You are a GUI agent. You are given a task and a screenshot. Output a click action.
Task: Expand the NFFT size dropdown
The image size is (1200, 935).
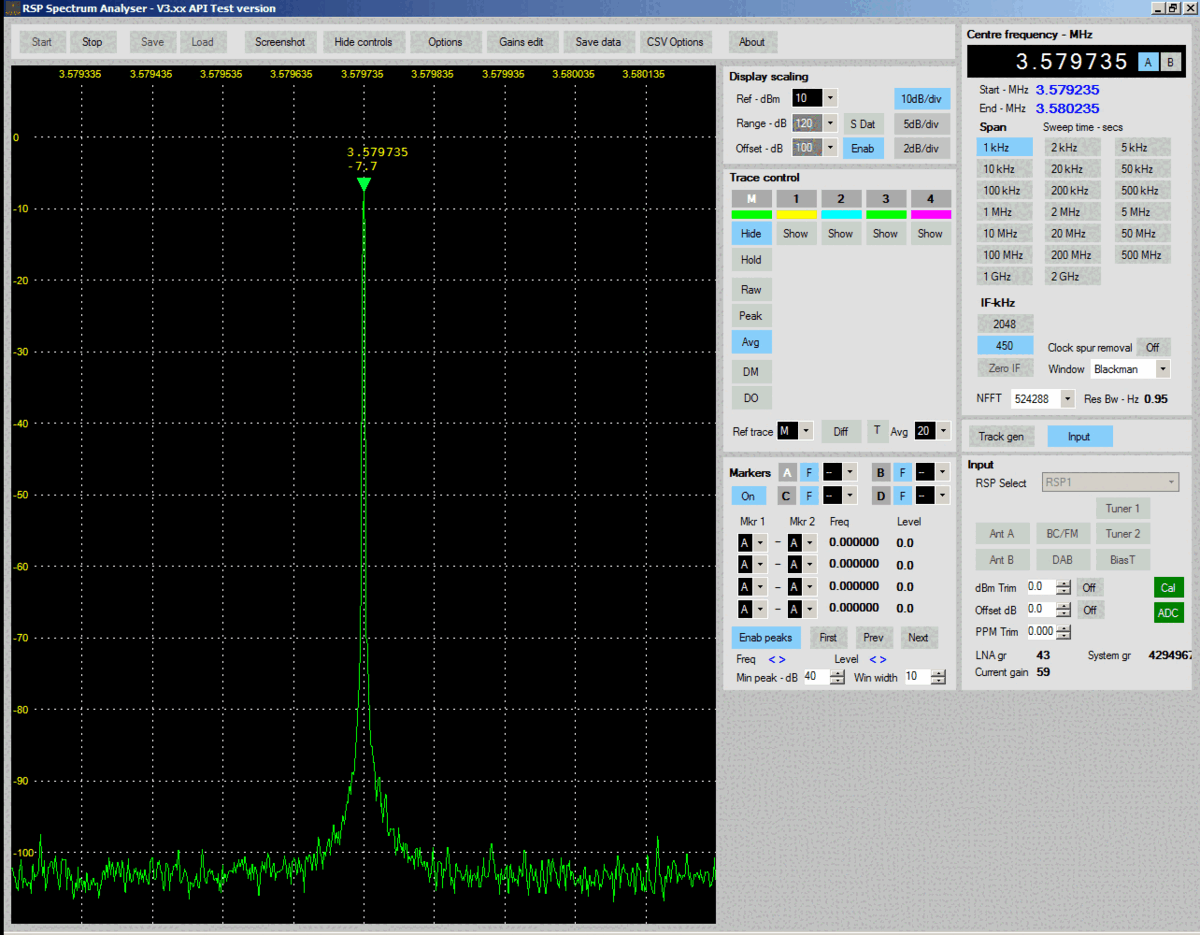[1068, 399]
